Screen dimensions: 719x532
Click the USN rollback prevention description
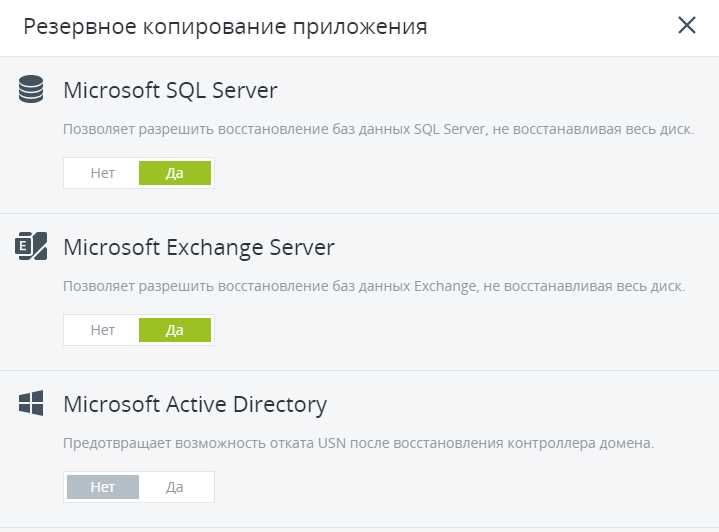coord(358,442)
